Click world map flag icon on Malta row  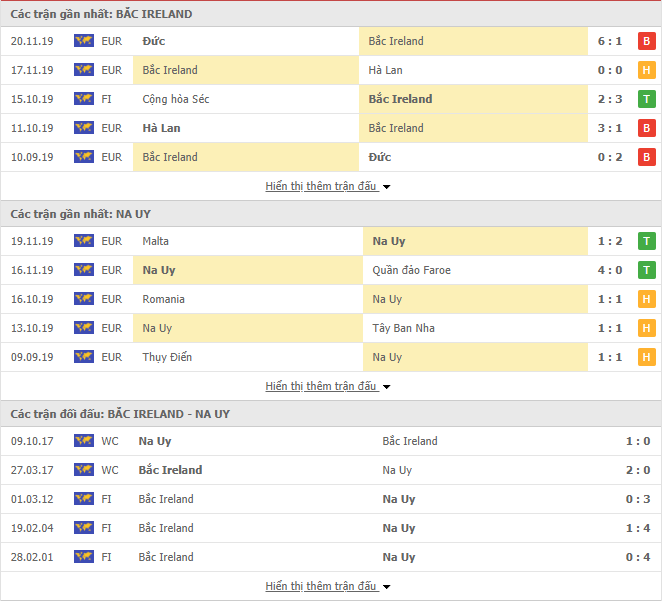click(x=84, y=241)
